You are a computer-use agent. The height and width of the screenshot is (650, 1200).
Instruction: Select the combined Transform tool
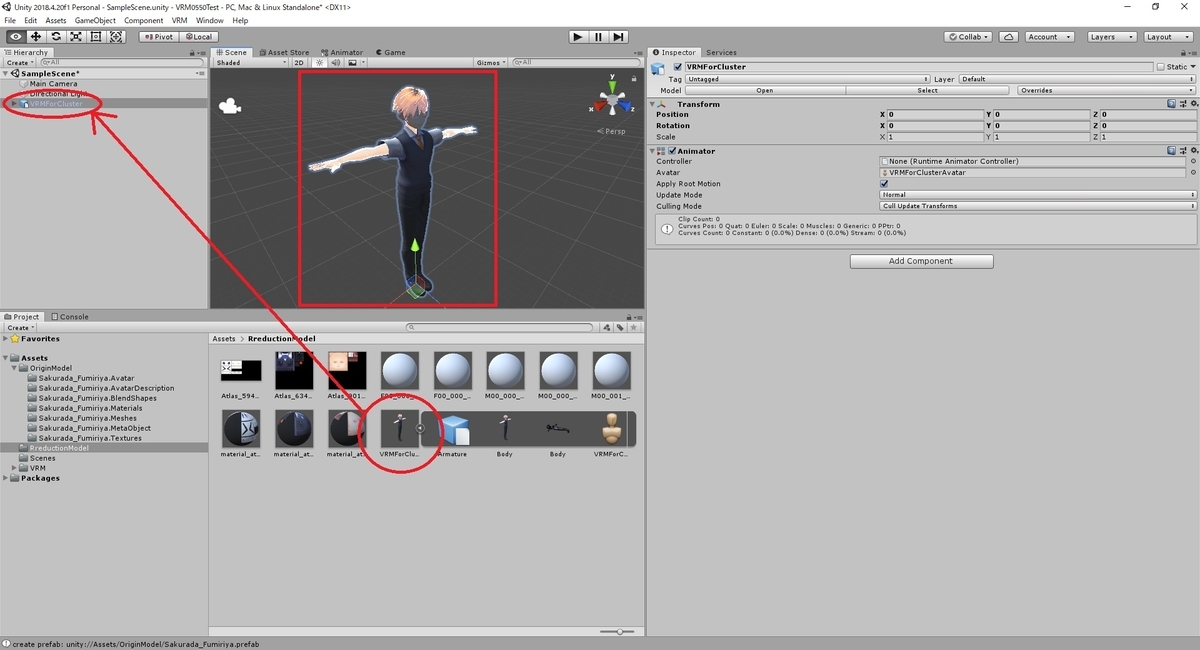tap(116, 37)
